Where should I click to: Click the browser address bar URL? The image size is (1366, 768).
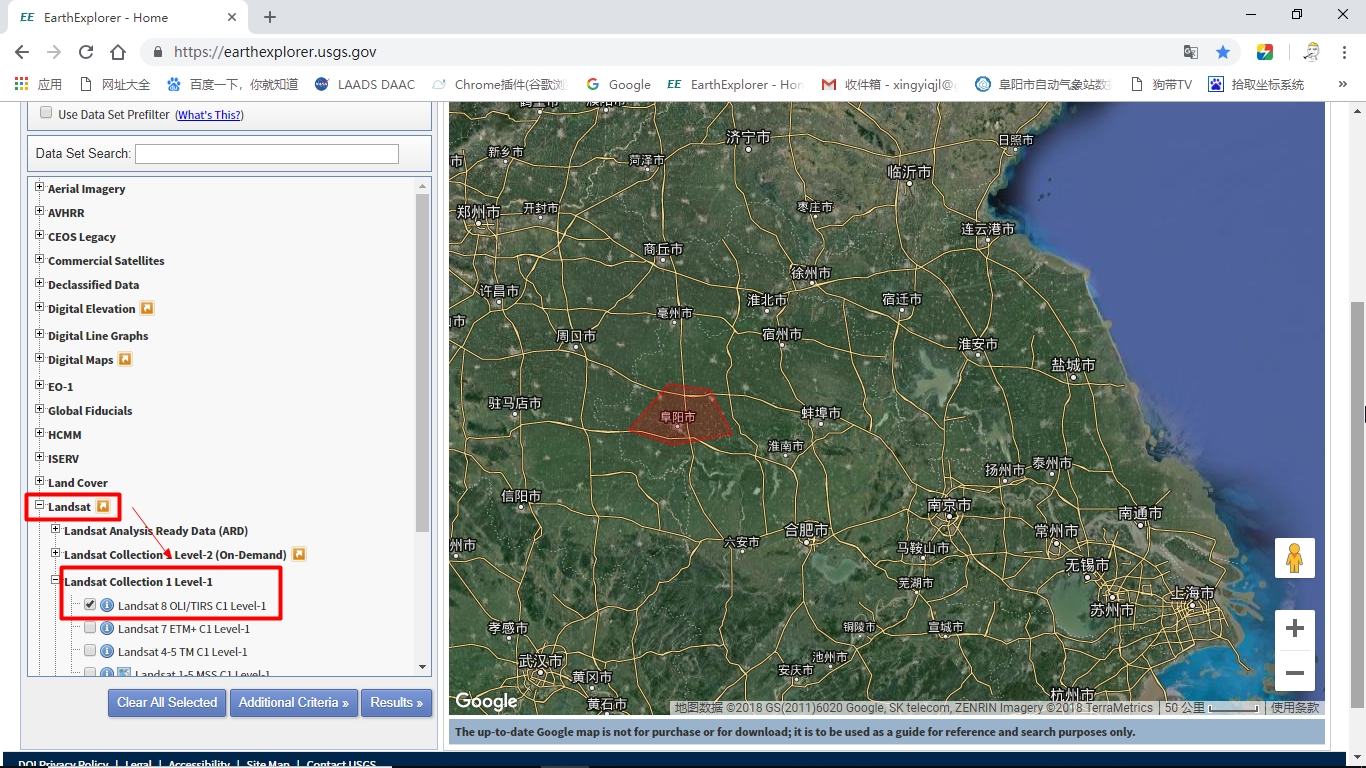(x=275, y=52)
